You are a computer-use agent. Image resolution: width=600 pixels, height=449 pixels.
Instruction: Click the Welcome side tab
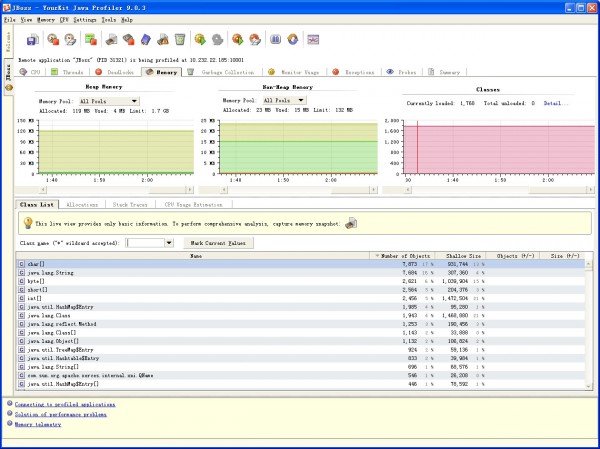click(8, 41)
